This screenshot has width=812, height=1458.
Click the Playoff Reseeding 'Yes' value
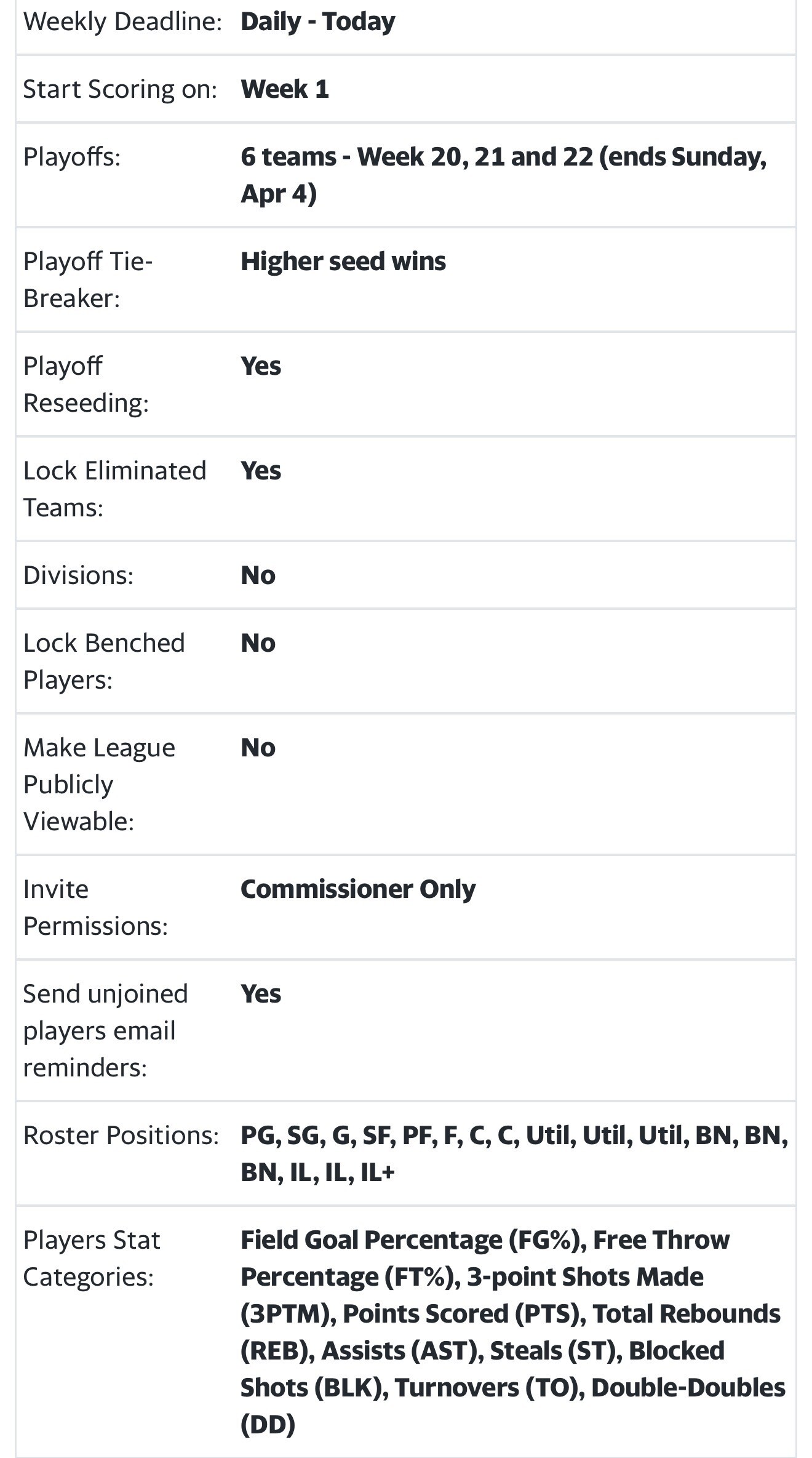click(x=260, y=366)
